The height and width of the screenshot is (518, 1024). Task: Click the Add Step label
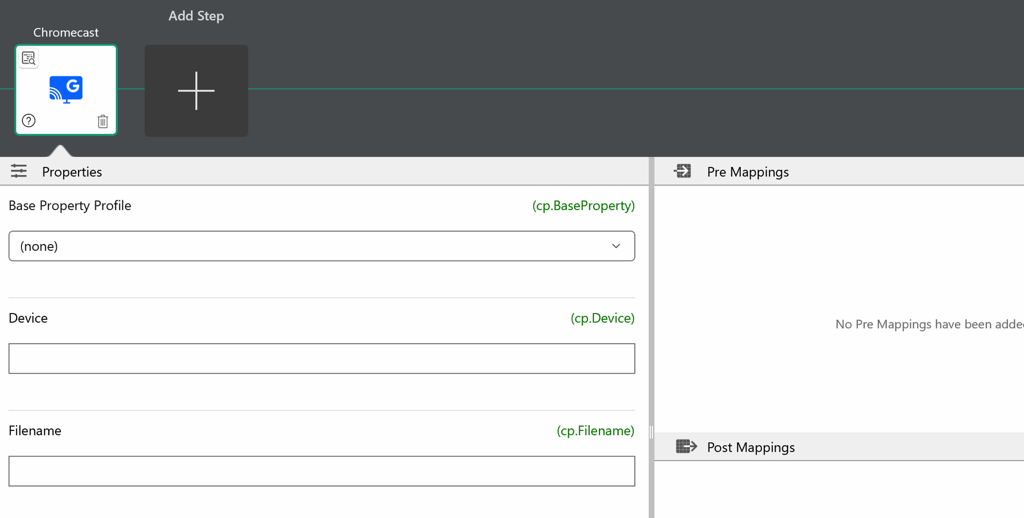(x=196, y=16)
